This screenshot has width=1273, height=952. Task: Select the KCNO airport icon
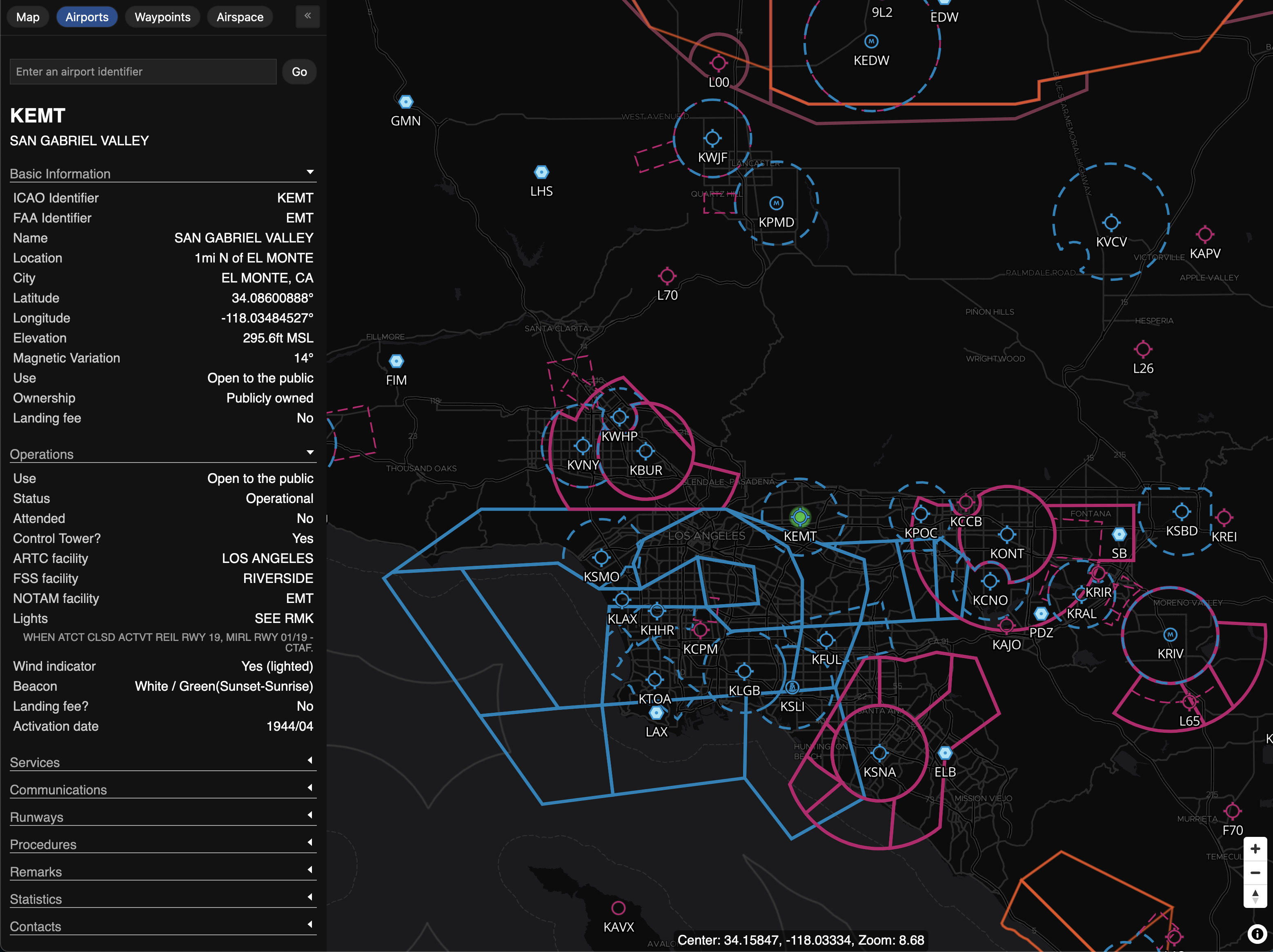pyautogui.click(x=990, y=581)
